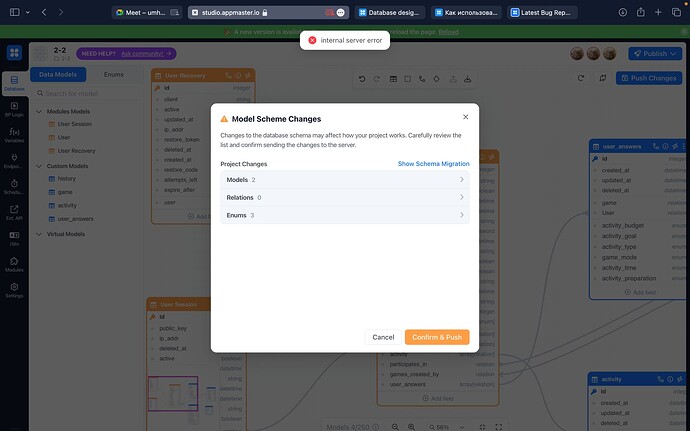Image resolution: width=690 pixels, height=431 pixels.
Task: Select history model in tree
Action: tap(66, 179)
